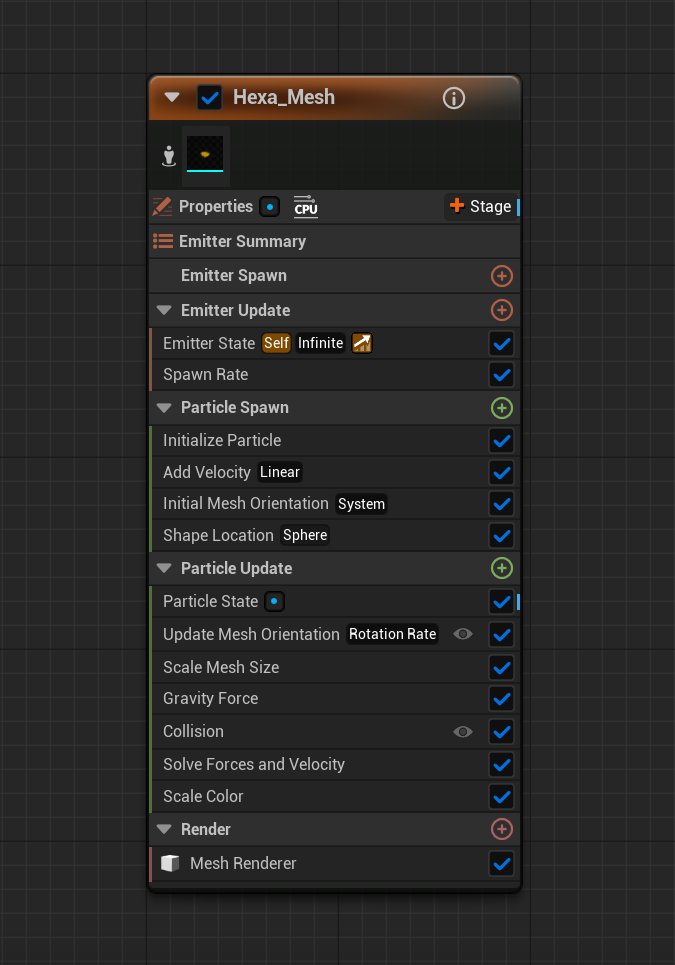Select the Emitter Spawn header
This screenshot has height=965, width=675.
click(335, 276)
